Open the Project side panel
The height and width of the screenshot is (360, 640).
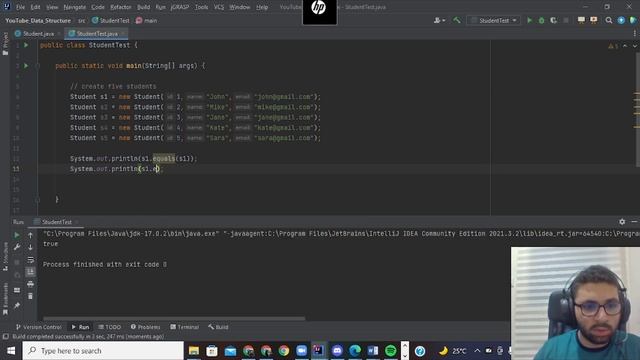click(5, 44)
